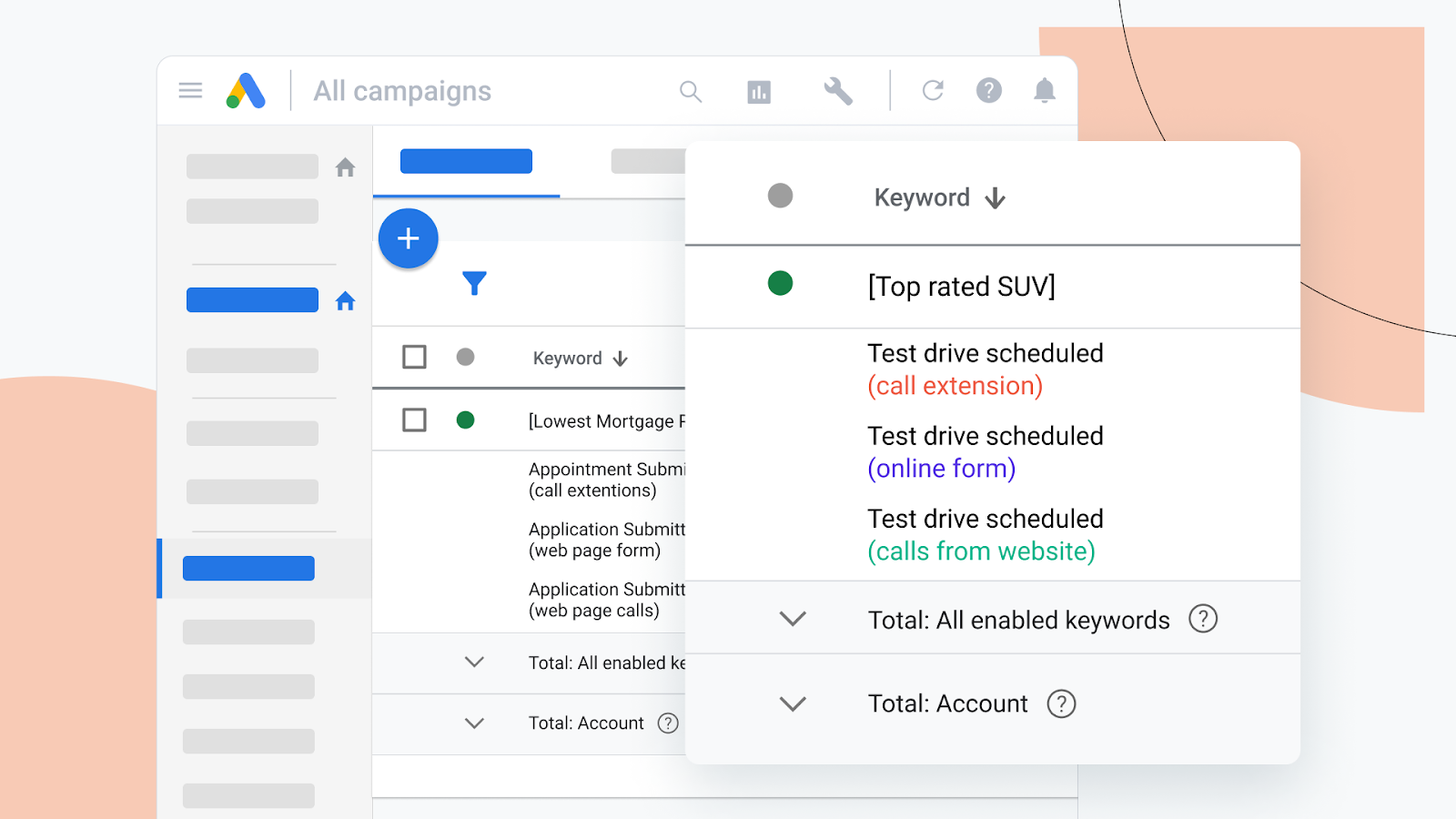
Task: Expand the Total: Account row
Action: pyautogui.click(x=792, y=703)
